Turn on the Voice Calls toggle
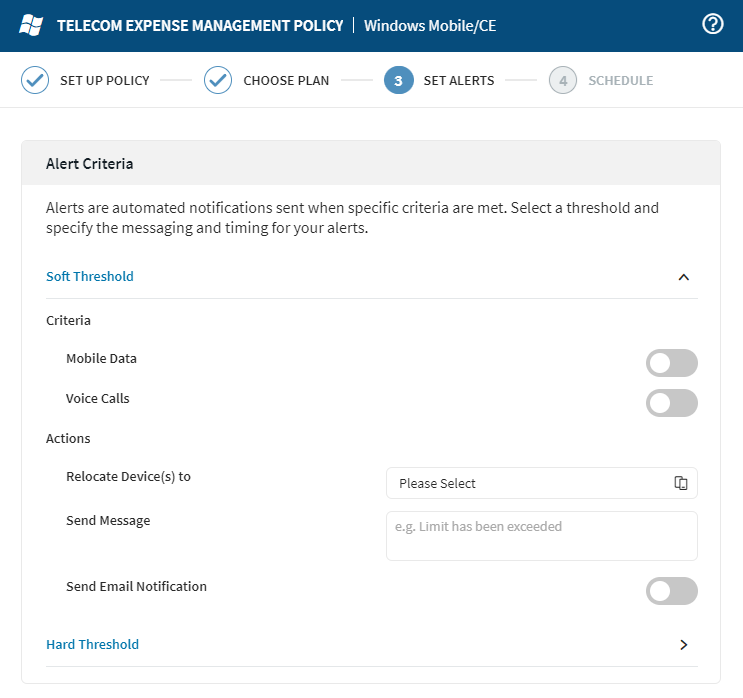 [x=671, y=403]
